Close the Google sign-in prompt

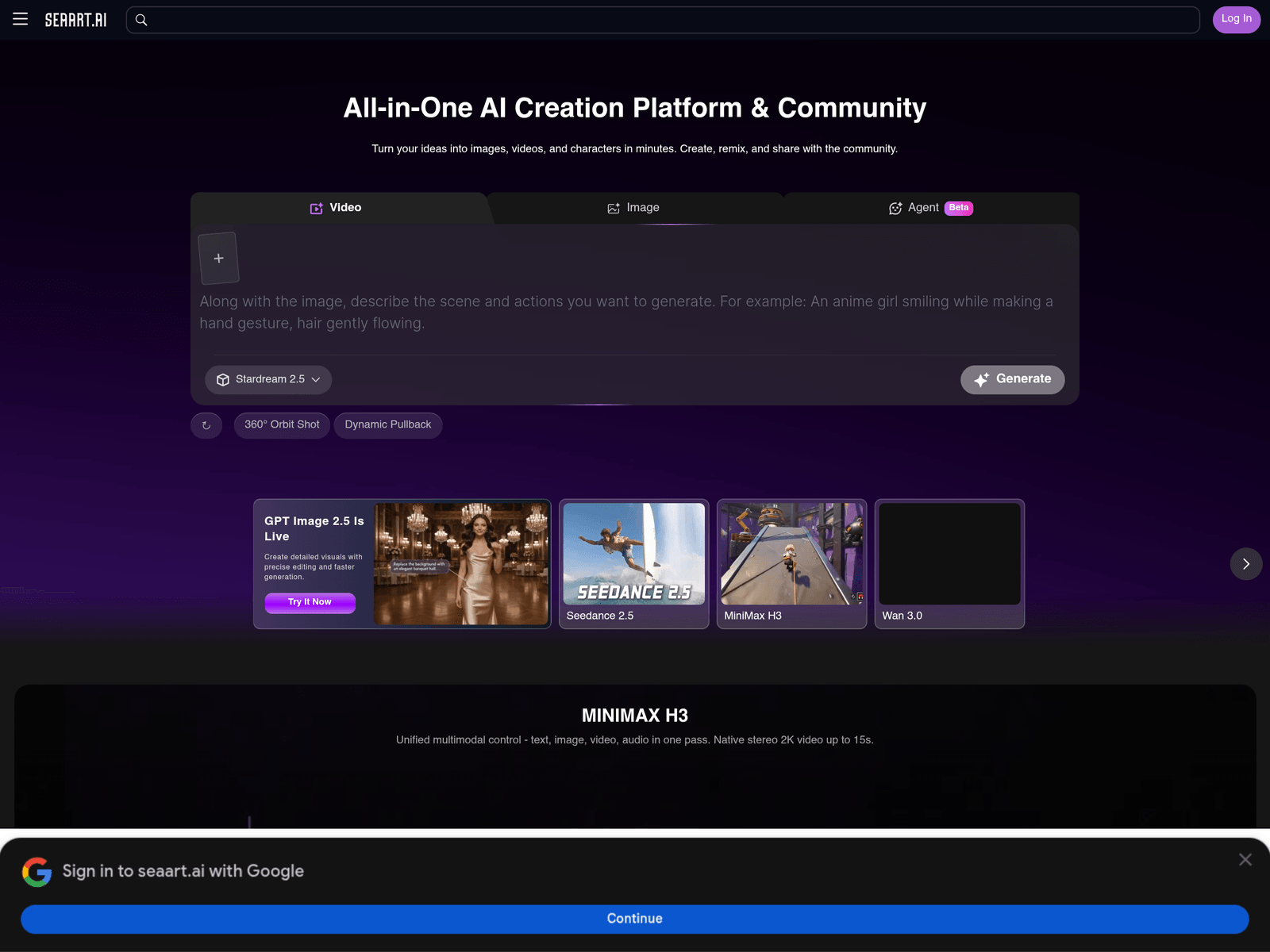(x=1245, y=860)
